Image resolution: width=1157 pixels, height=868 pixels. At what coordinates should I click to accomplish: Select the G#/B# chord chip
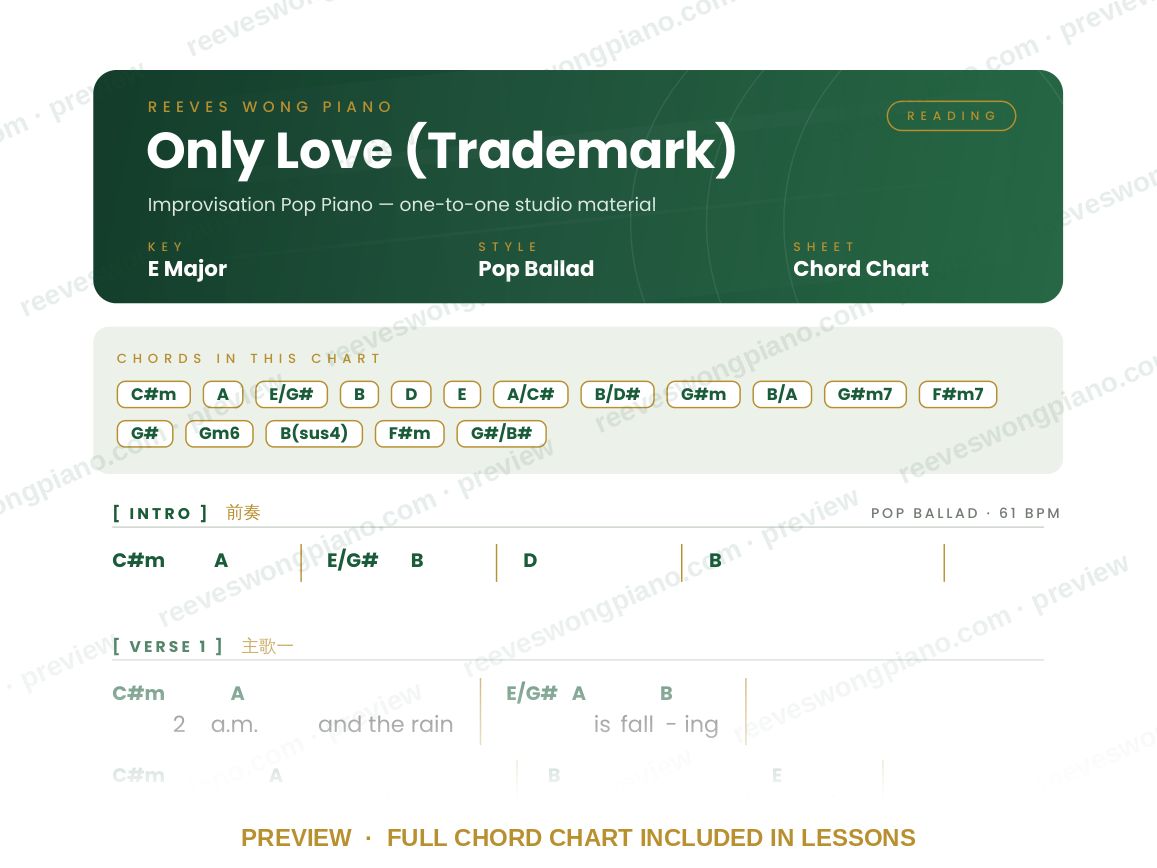pyautogui.click(x=501, y=433)
